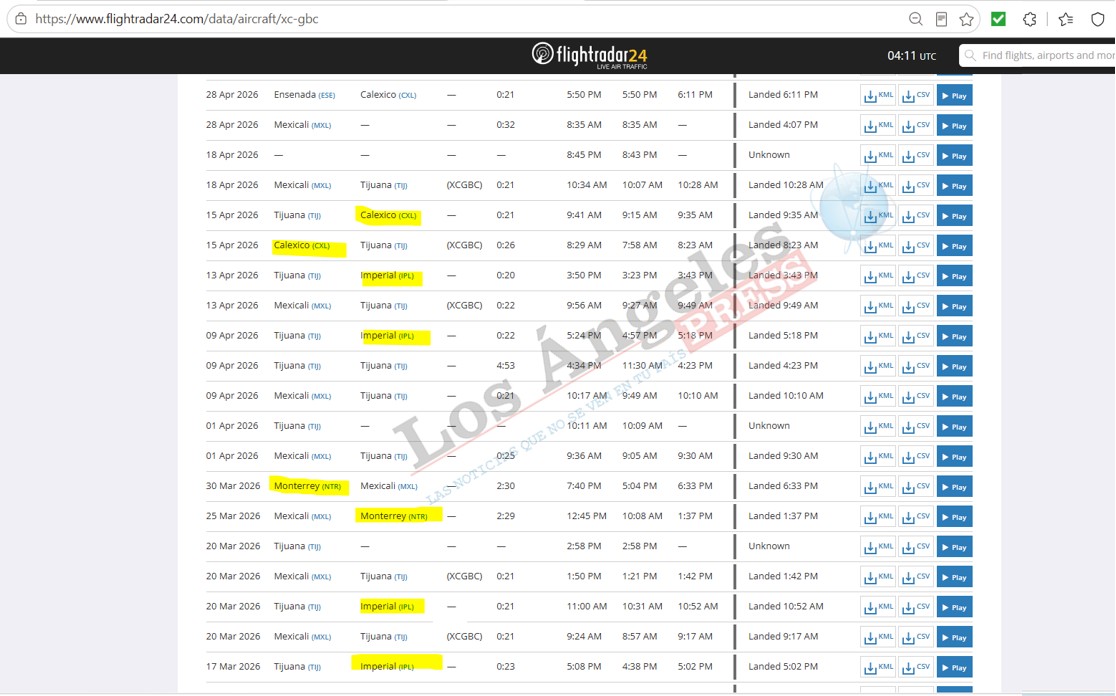The image size is (1116, 696).
Task: Download CSV for 18 Apr Unknown flight
Action: click(x=916, y=155)
